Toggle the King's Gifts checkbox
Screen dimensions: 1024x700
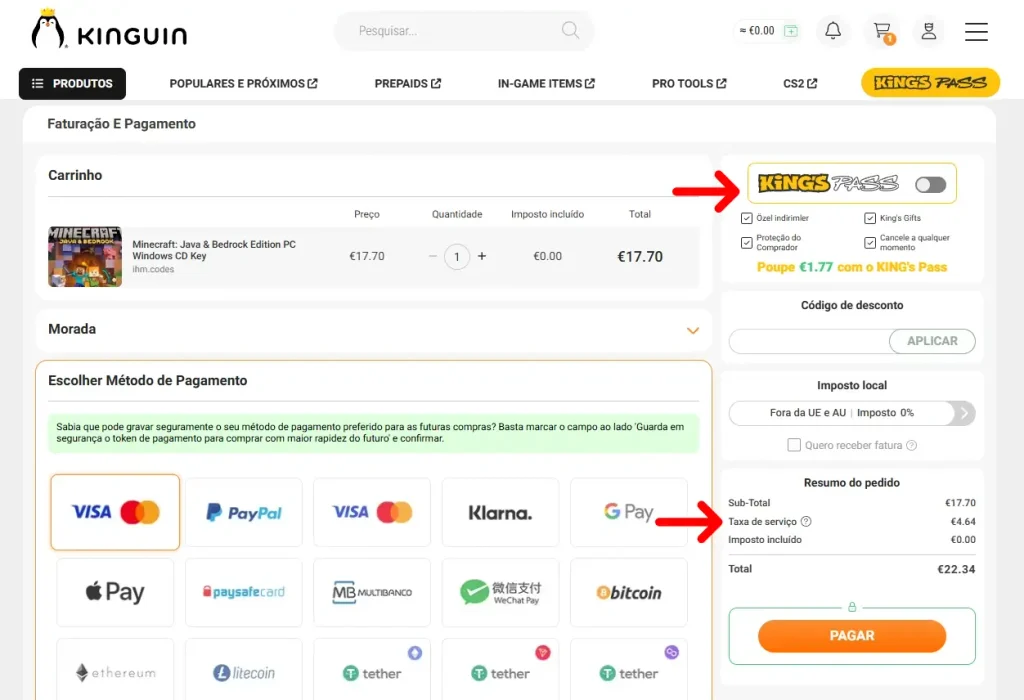click(870, 218)
